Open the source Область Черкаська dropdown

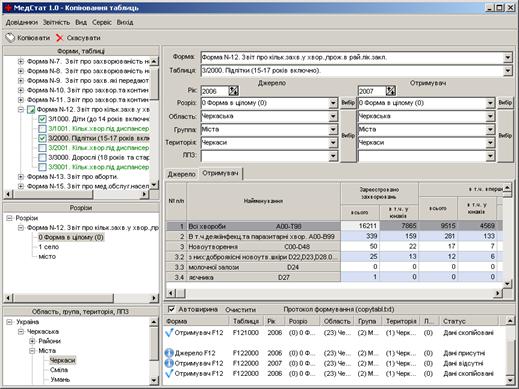pos(333,116)
